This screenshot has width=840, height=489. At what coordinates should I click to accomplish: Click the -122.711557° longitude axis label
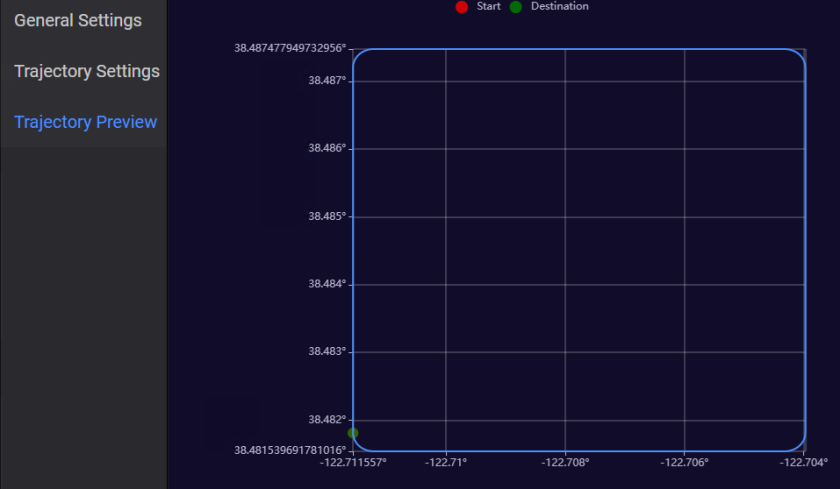pyautogui.click(x=353, y=463)
